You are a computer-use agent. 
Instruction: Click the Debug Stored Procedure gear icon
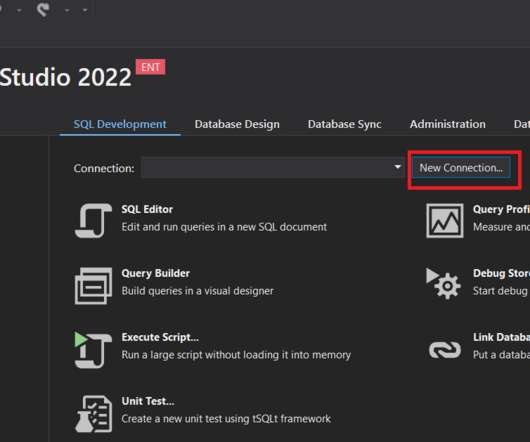click(x=443, y=284)
